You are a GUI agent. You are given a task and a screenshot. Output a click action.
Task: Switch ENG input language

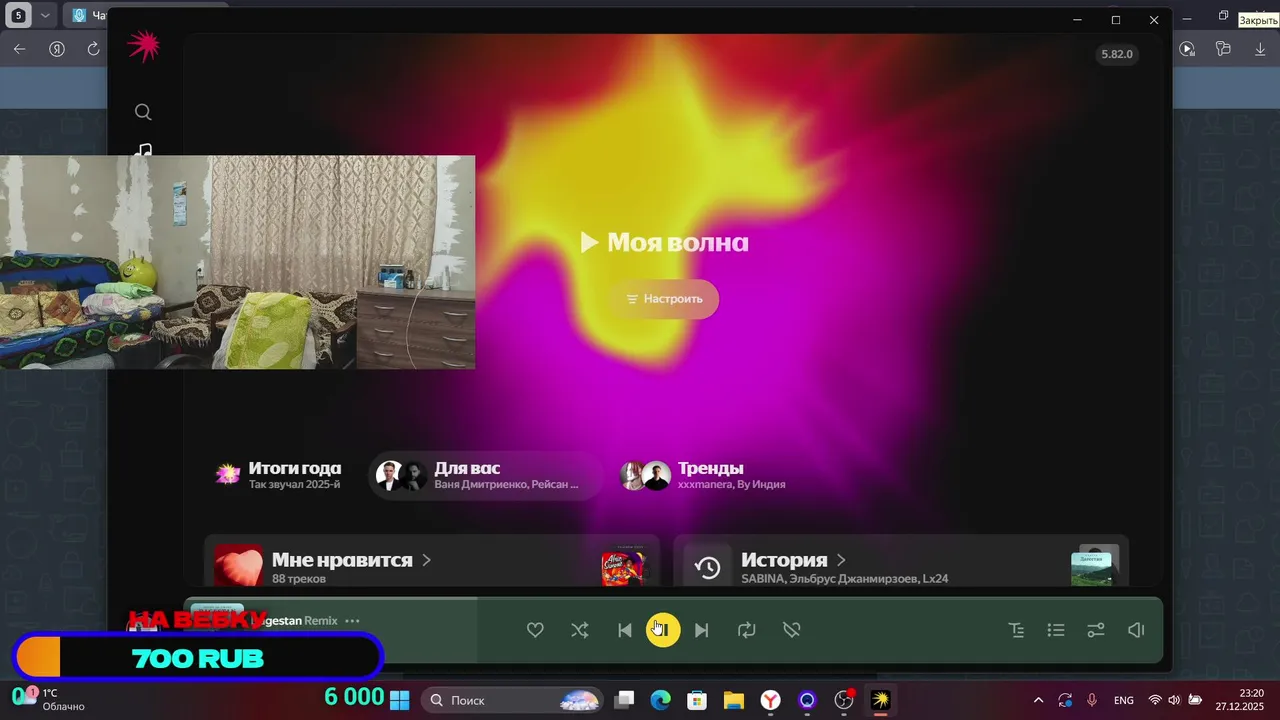pyautogui.click(x=1124, y=700)
